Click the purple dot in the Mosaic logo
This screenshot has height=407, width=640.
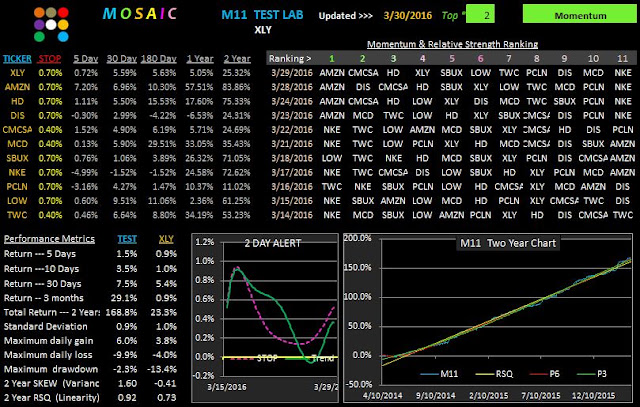(x=39, y=24)
